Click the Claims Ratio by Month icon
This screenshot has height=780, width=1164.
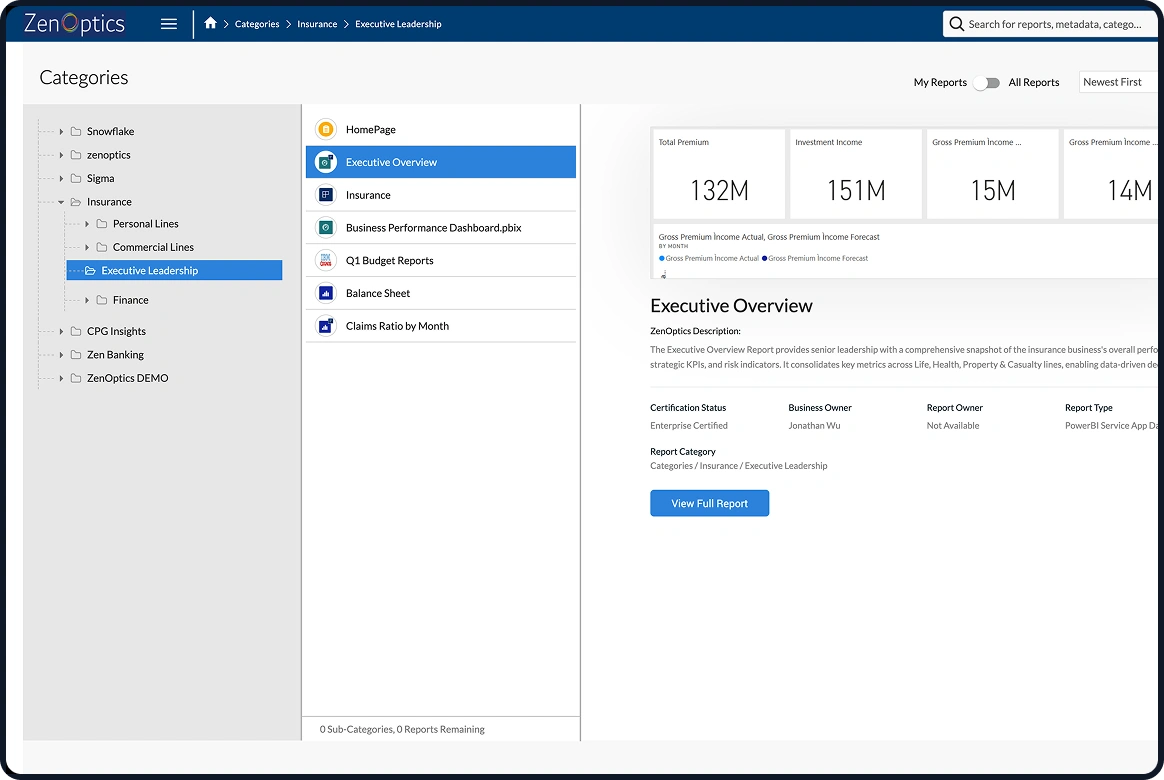(x=325, y=326)
